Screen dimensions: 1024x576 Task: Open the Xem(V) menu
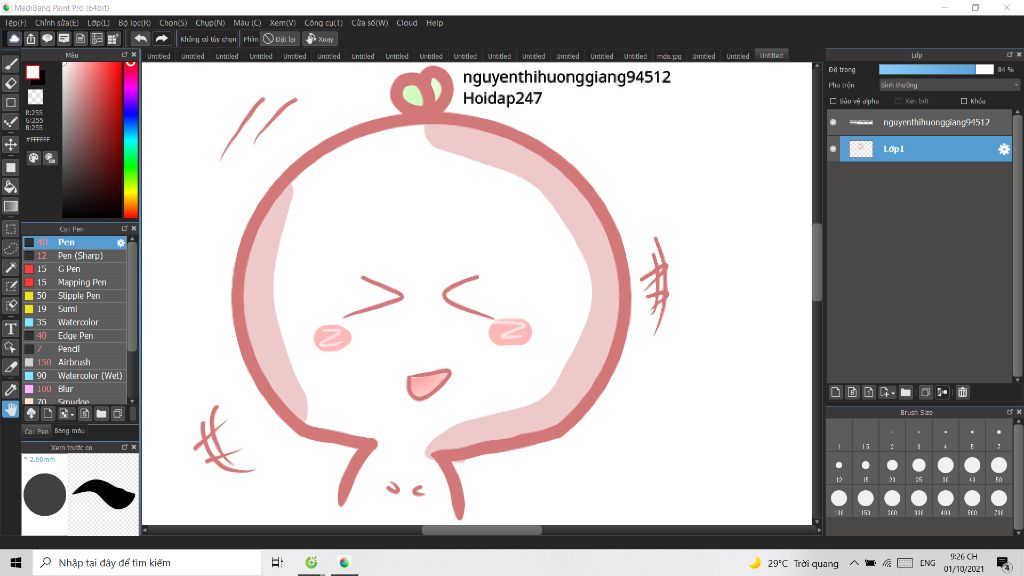(283, 23)
